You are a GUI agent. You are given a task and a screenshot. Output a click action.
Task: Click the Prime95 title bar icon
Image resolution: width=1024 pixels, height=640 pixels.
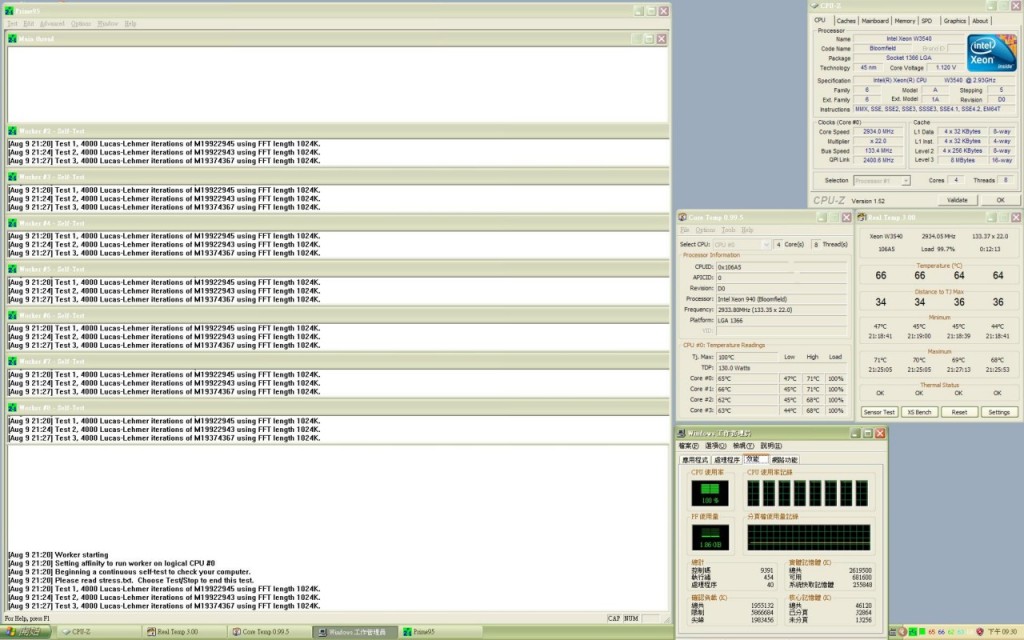8,11
